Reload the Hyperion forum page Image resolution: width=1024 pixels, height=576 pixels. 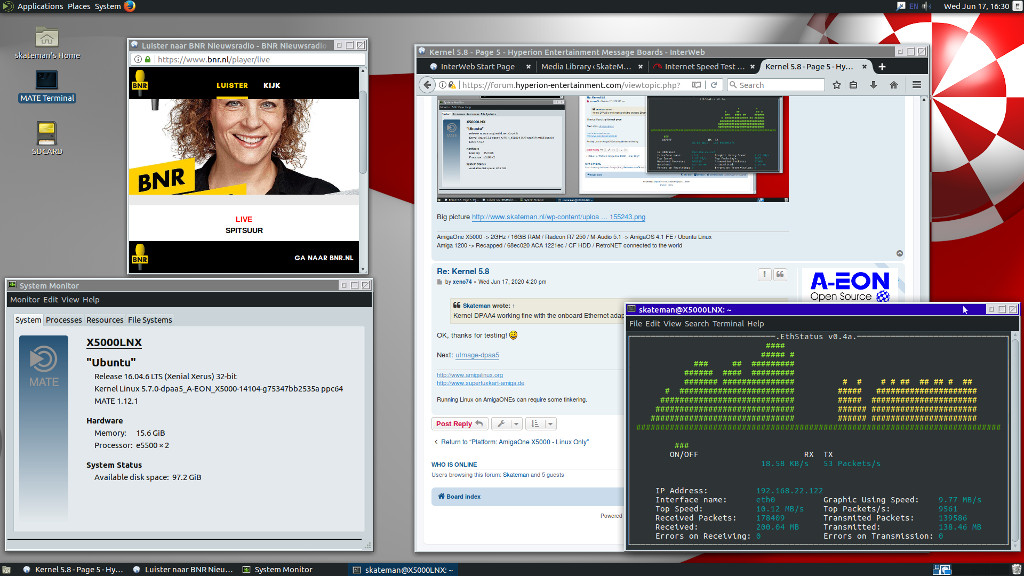click(714, 85)
